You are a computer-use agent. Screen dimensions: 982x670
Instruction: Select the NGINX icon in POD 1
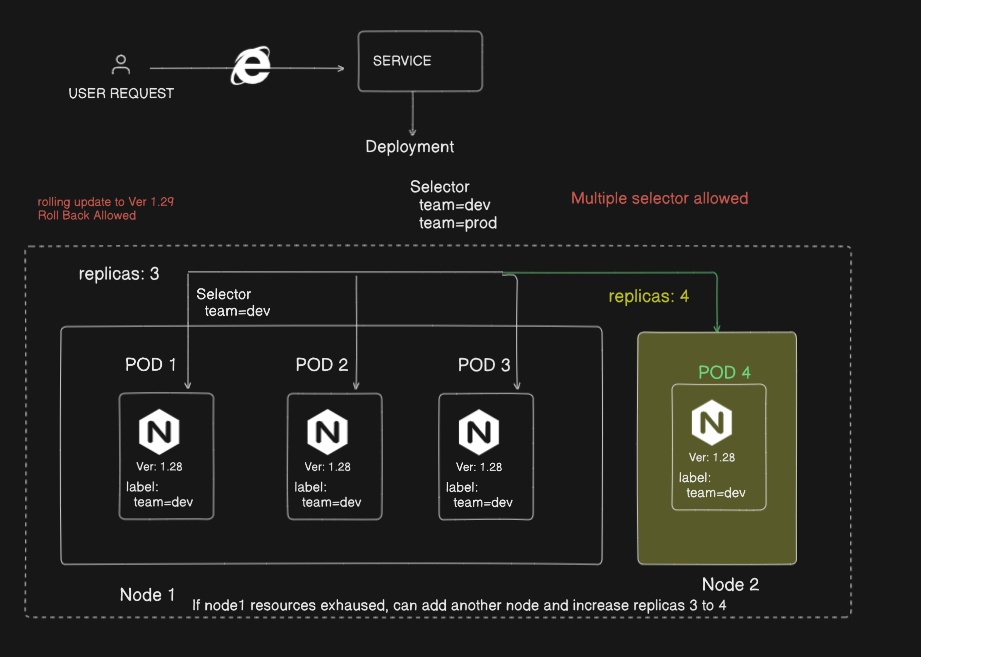click(159, 431)
